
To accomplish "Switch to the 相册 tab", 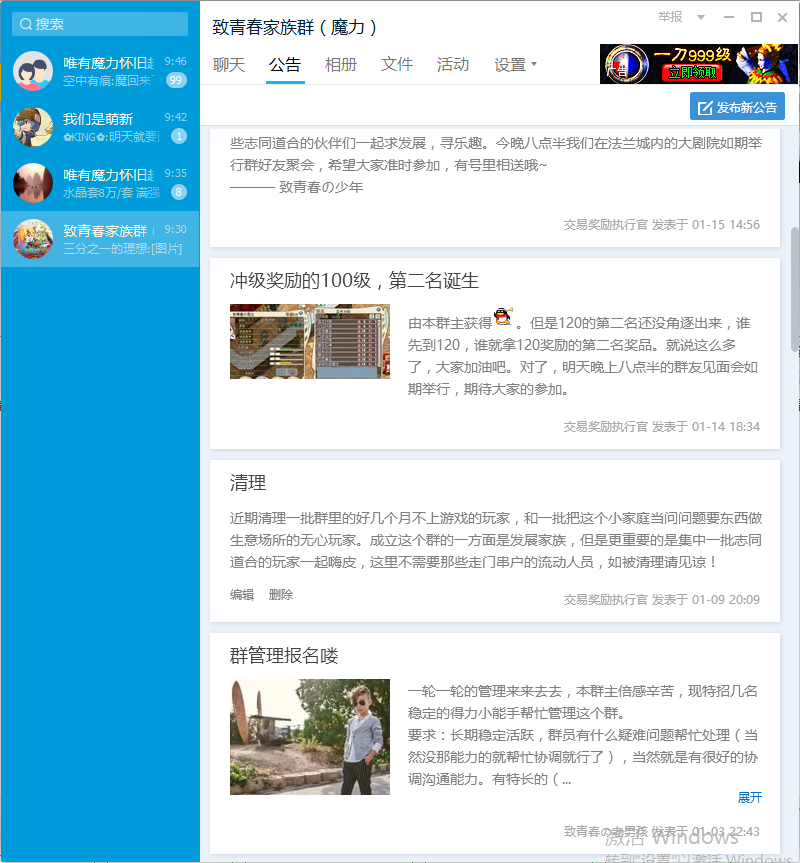I will [341, 64].
